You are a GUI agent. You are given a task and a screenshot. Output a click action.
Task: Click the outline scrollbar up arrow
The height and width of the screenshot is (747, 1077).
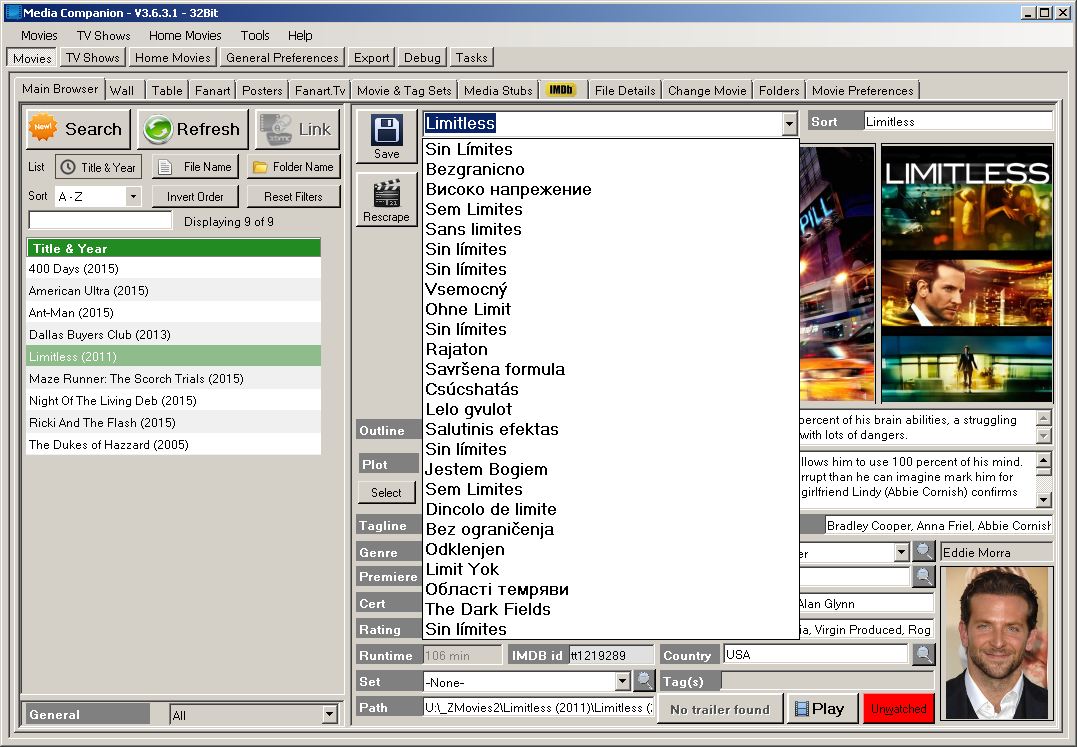(x=1043, y=417)
